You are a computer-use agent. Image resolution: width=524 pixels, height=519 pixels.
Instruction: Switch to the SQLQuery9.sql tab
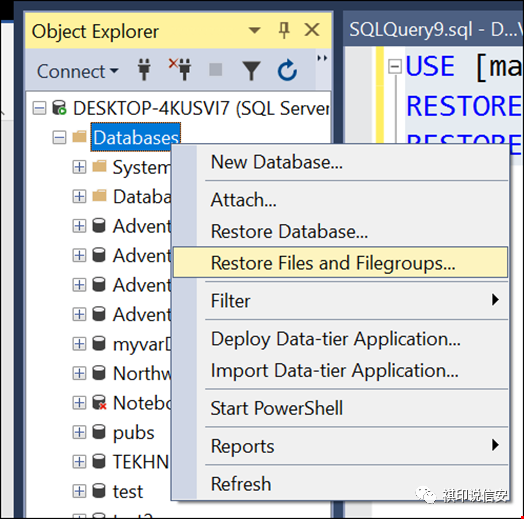coord(434,29)
